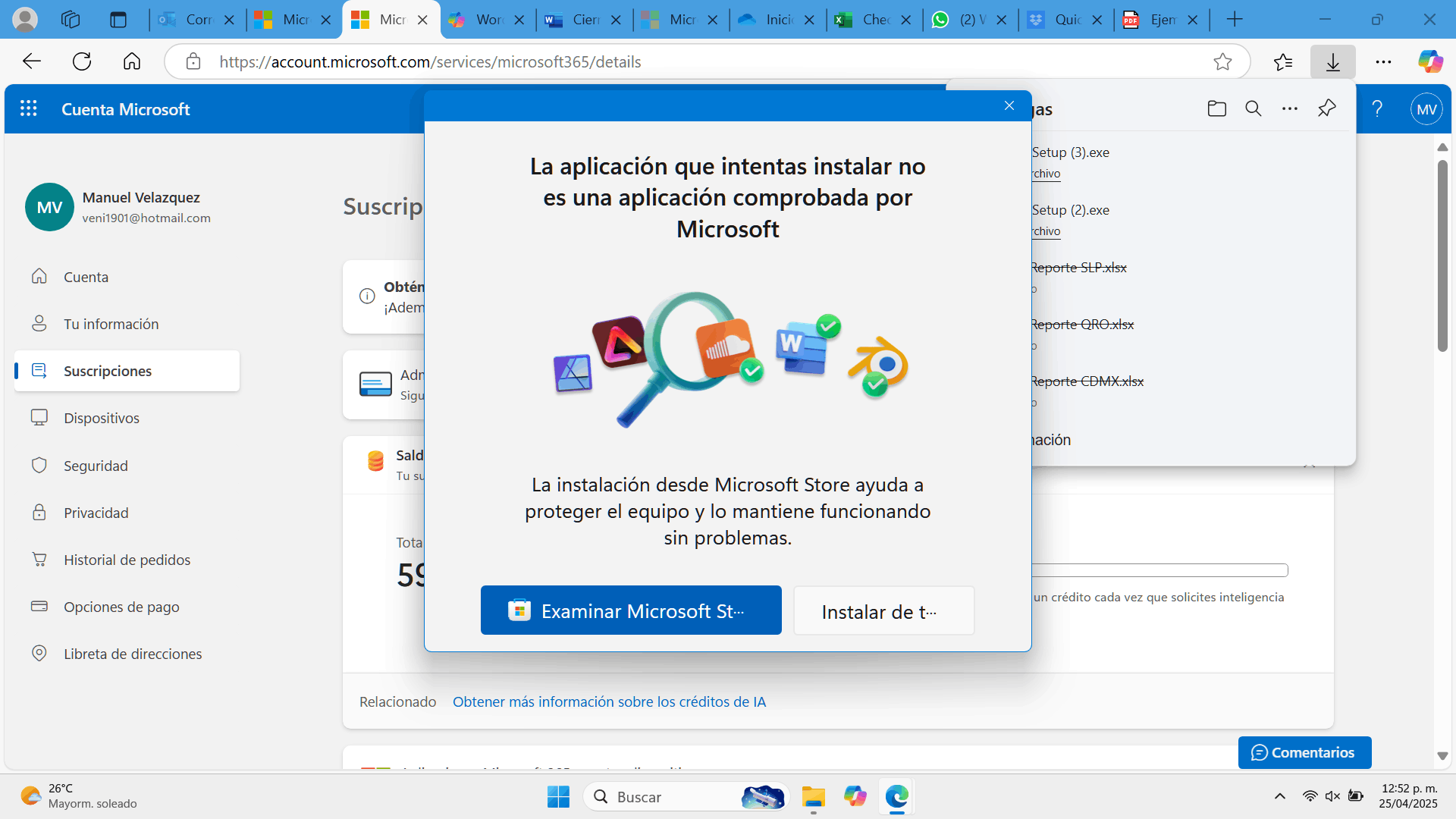The width and height of the screenshot is (1456, 819).
Task: Click the Copilot icon in Edge toolbar
Action: pos(1430,61)
